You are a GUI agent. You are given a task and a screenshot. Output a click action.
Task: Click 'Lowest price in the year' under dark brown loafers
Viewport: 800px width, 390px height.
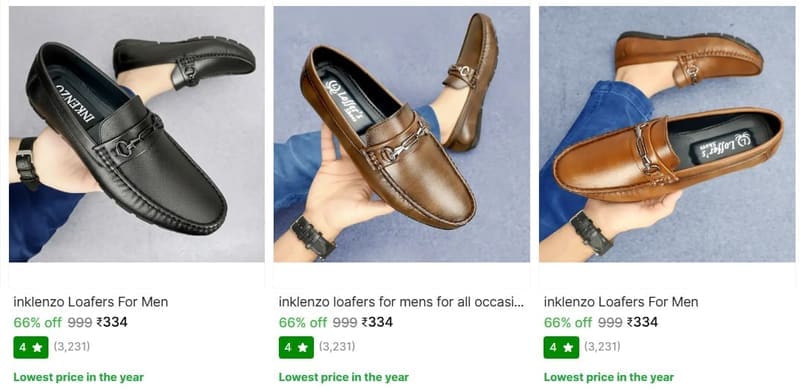tap(344, 377)
